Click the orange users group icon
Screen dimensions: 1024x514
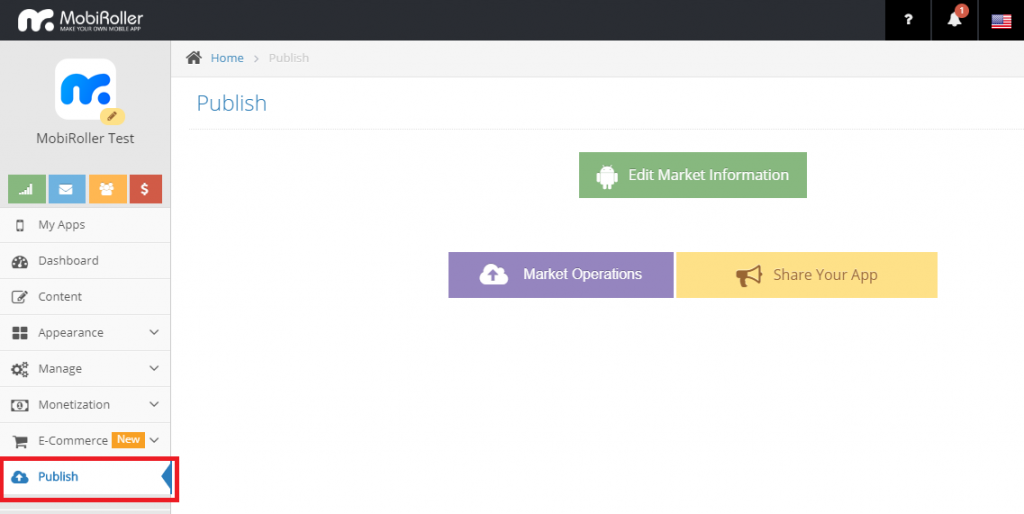click(107, 188)
